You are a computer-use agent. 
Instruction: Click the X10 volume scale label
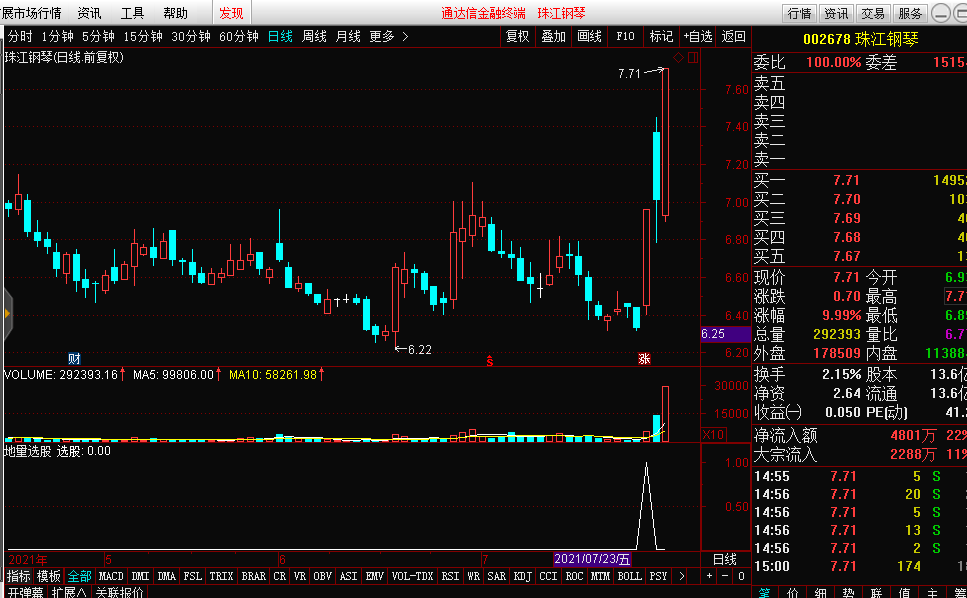713,435
